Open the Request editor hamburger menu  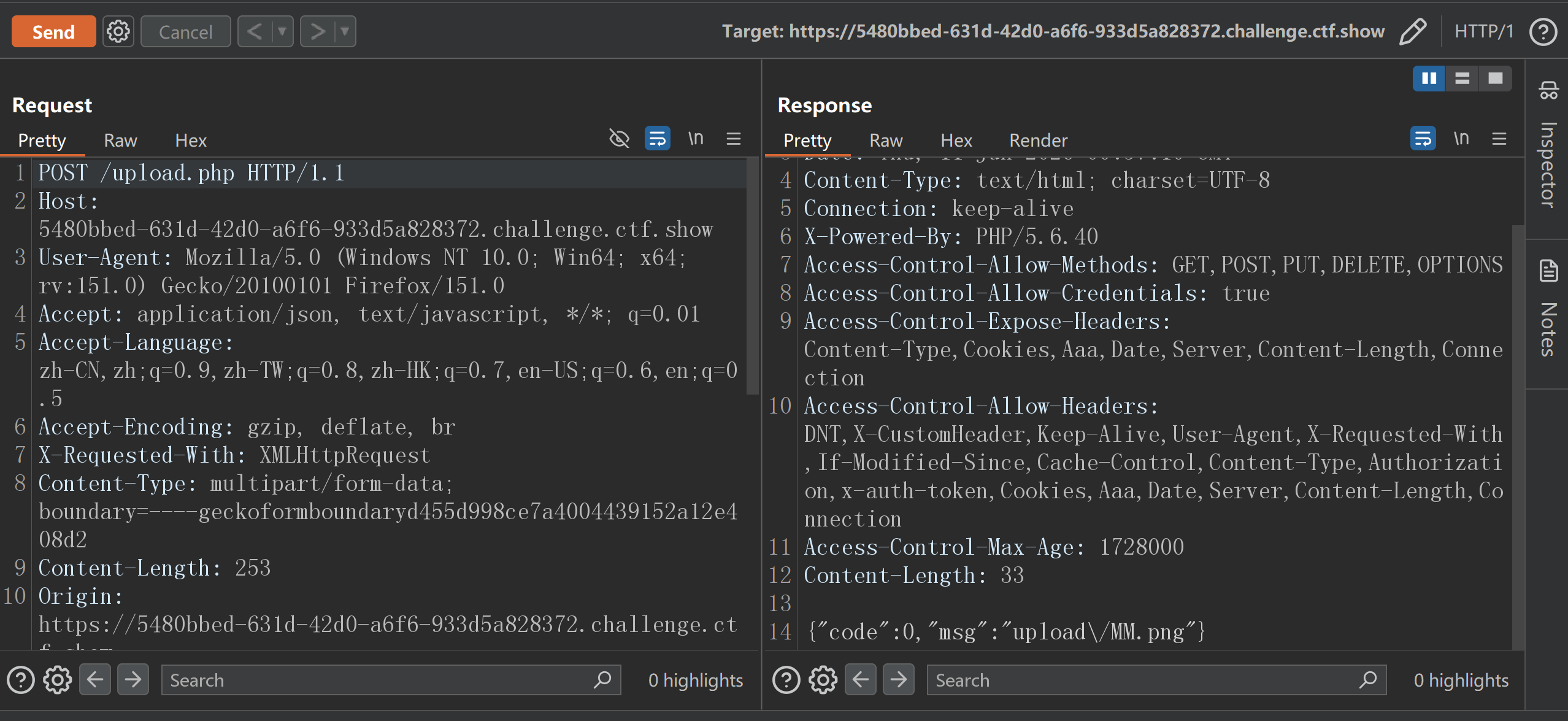click(734, 139)
